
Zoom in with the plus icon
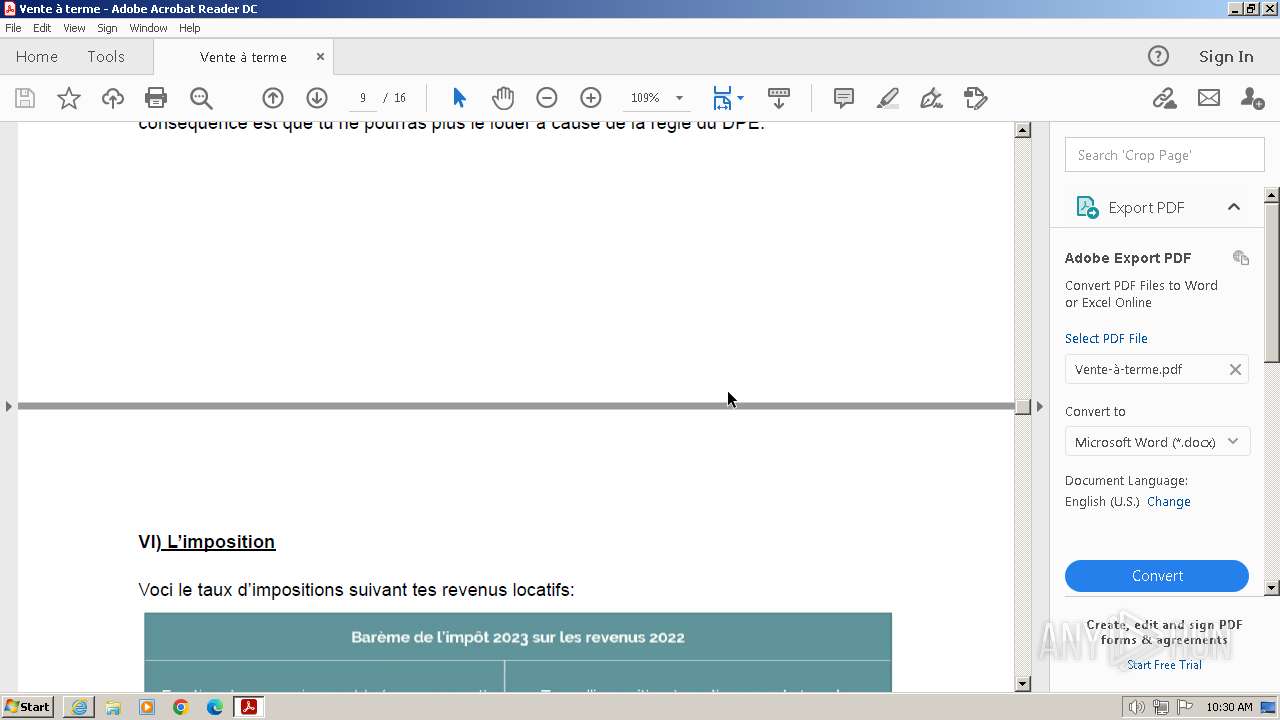coord(591,98)
